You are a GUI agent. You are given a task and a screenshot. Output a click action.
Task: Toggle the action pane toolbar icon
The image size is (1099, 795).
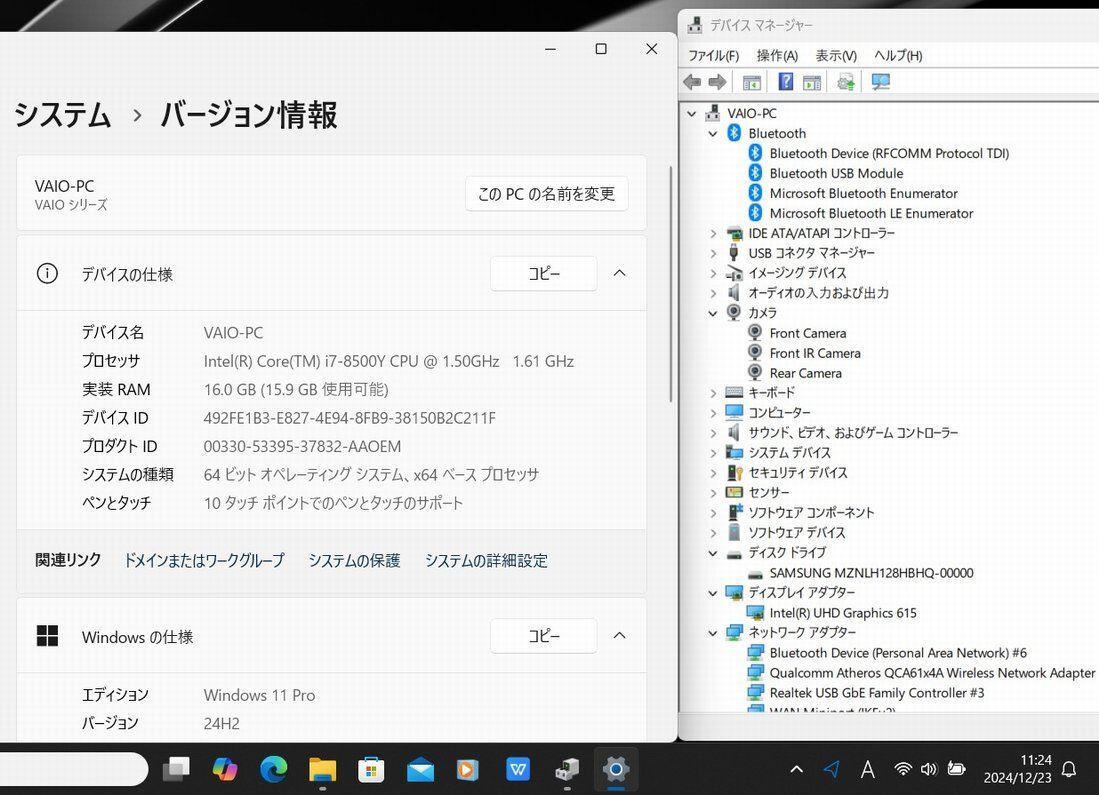coord(812,82)
